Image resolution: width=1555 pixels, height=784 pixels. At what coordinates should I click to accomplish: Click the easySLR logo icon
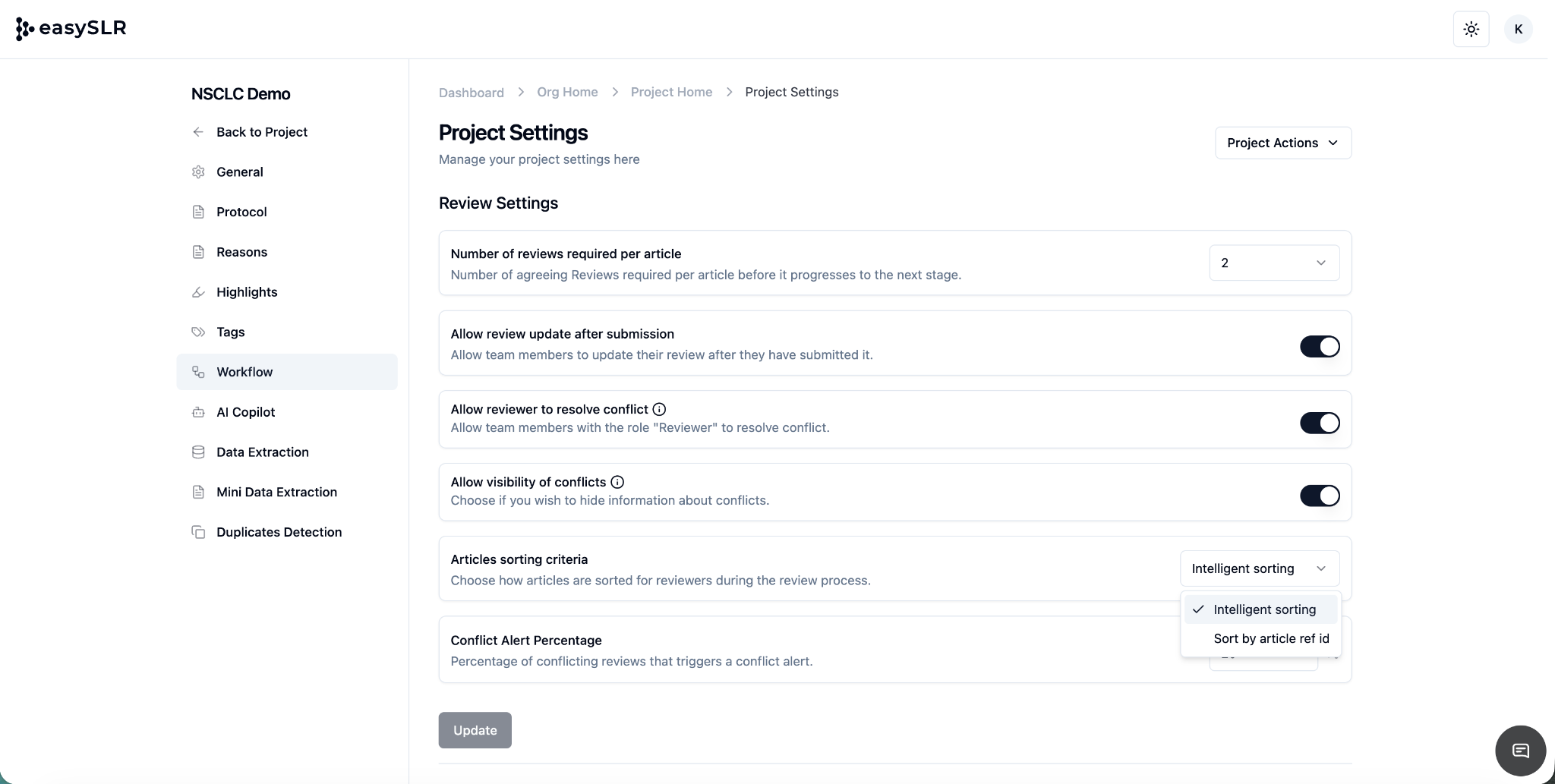pyautogui.click(x=24, y=29)
